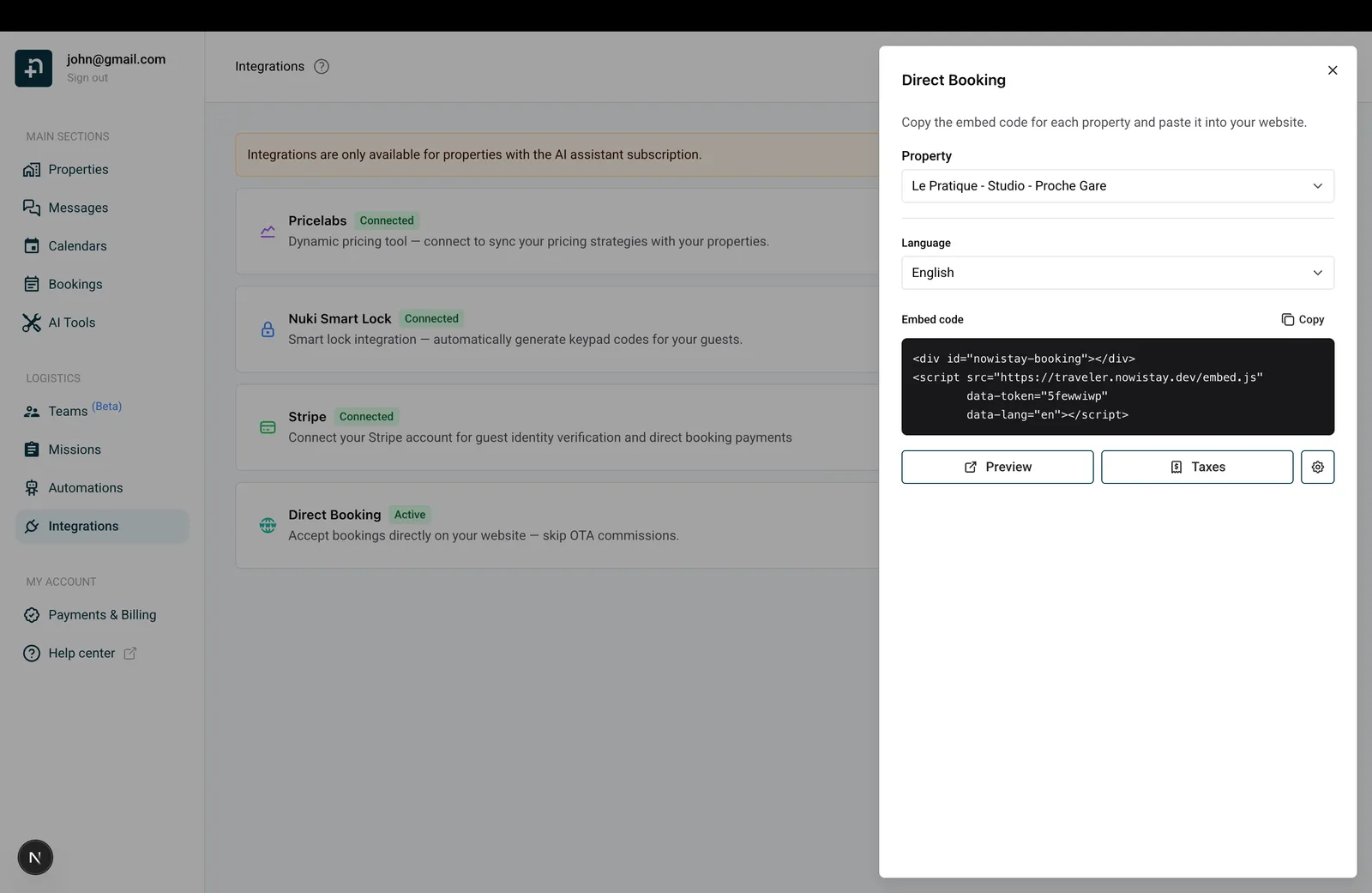Click the AI assistant subscription notice
This screenshot has width=1372, height=893.
coord(557,154)
